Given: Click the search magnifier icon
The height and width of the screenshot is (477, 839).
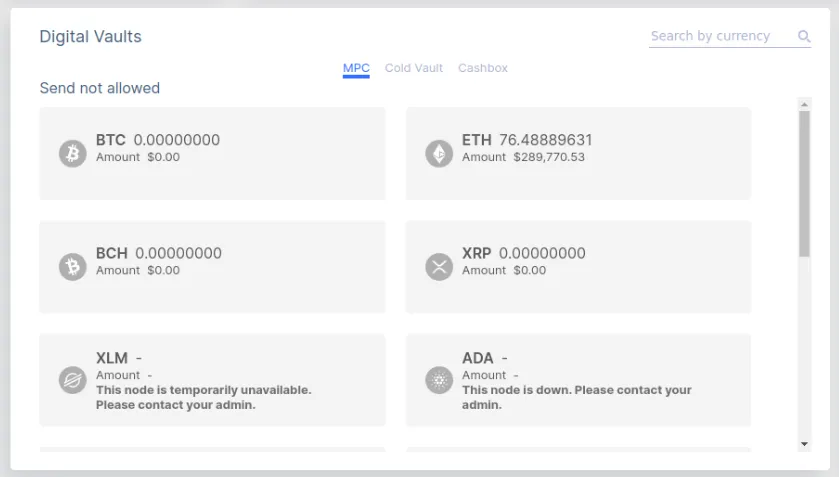Looking at the screenshot, I should (804, 36).
